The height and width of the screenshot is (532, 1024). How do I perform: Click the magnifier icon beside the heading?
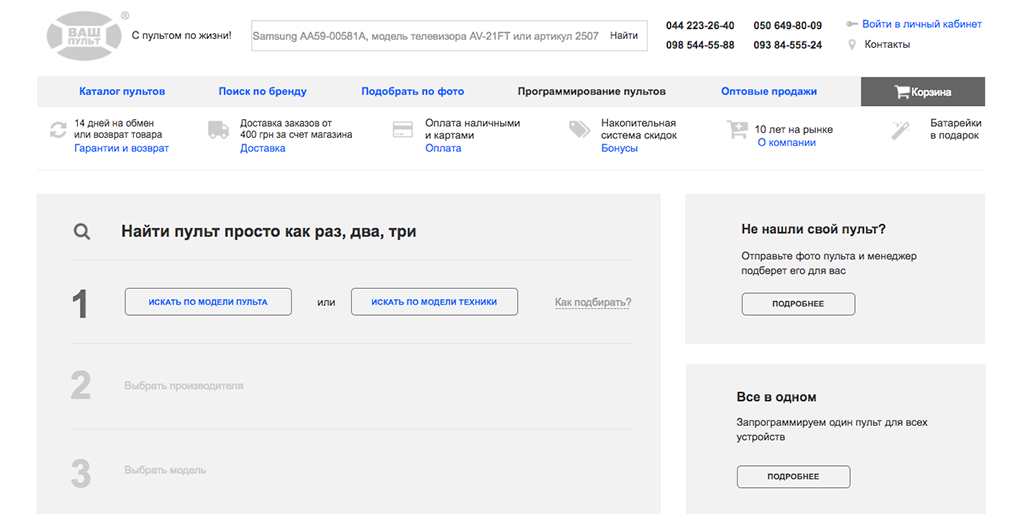(82, 232)
